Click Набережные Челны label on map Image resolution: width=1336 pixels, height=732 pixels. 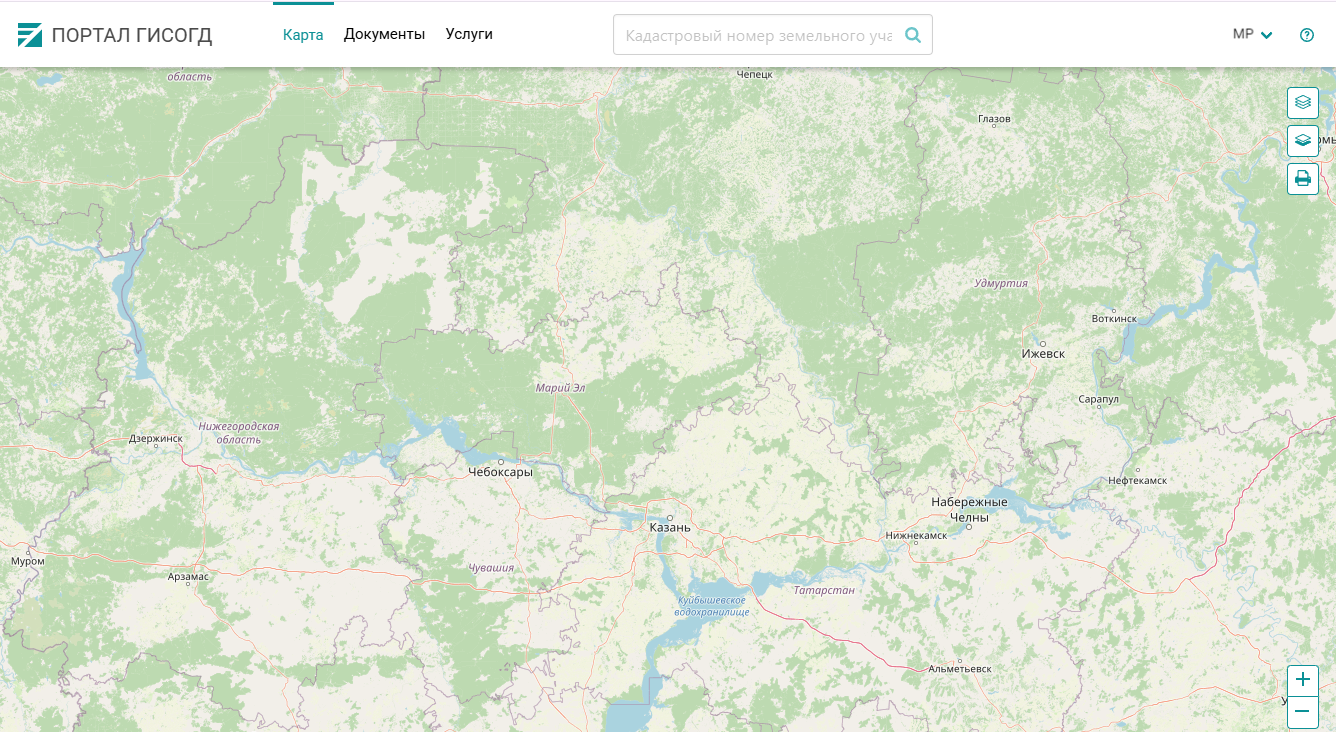pyautogui.click(x=969, y=509)
